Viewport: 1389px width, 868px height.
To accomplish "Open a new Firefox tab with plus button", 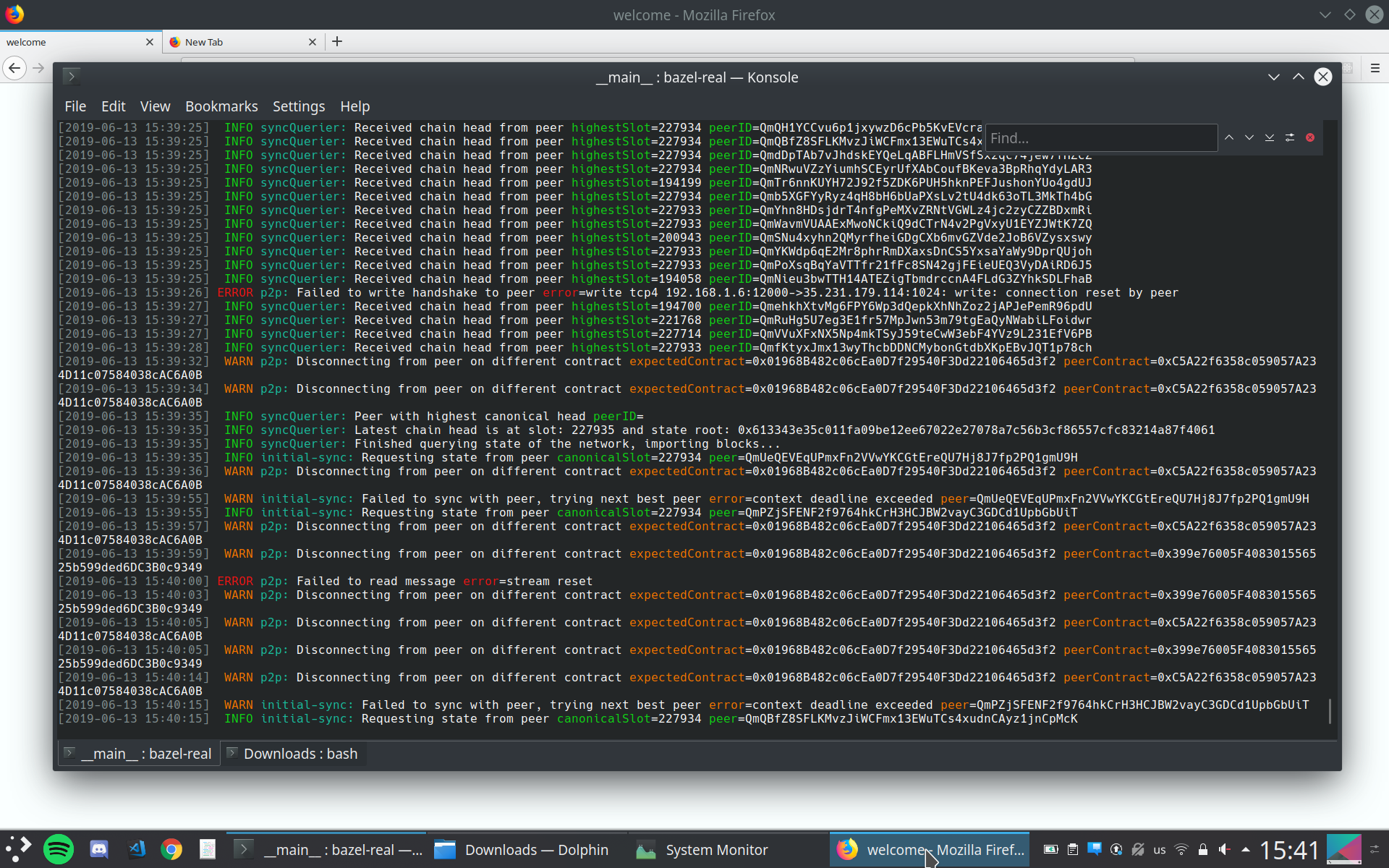I will tap(337, 41).
